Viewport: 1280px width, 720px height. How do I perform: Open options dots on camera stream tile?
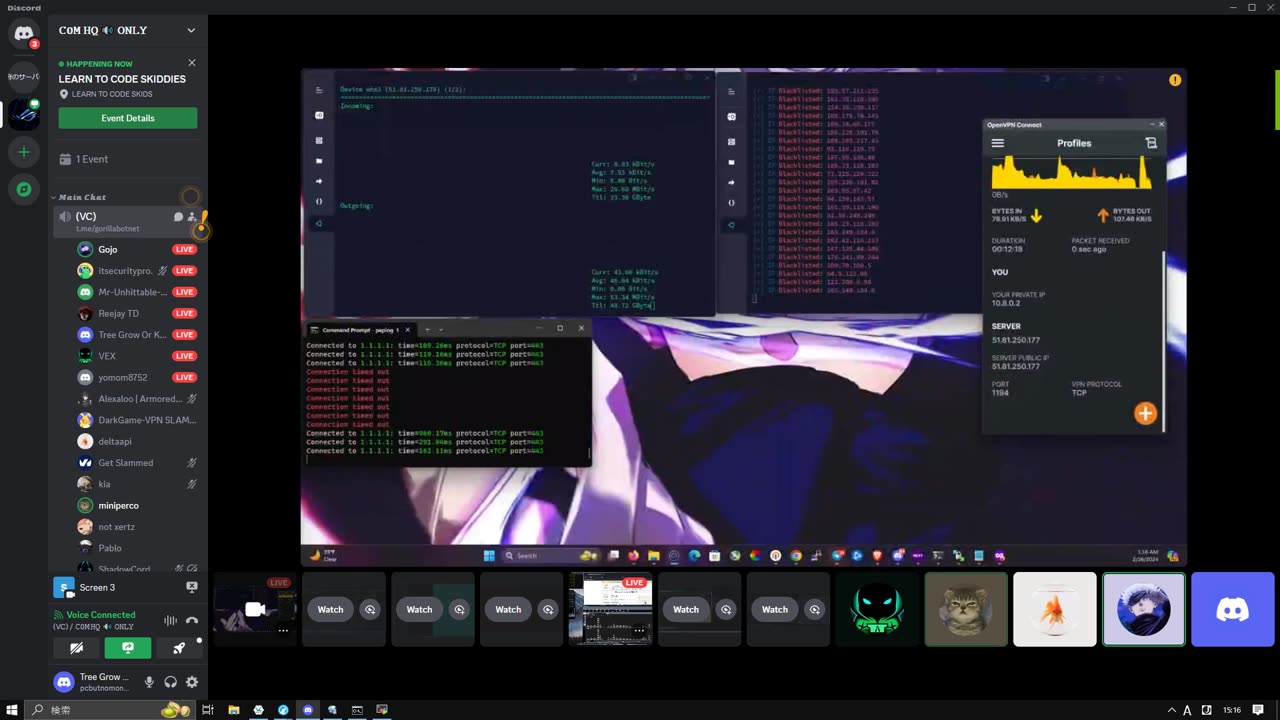pyautogui.click(x=283, y=631)
